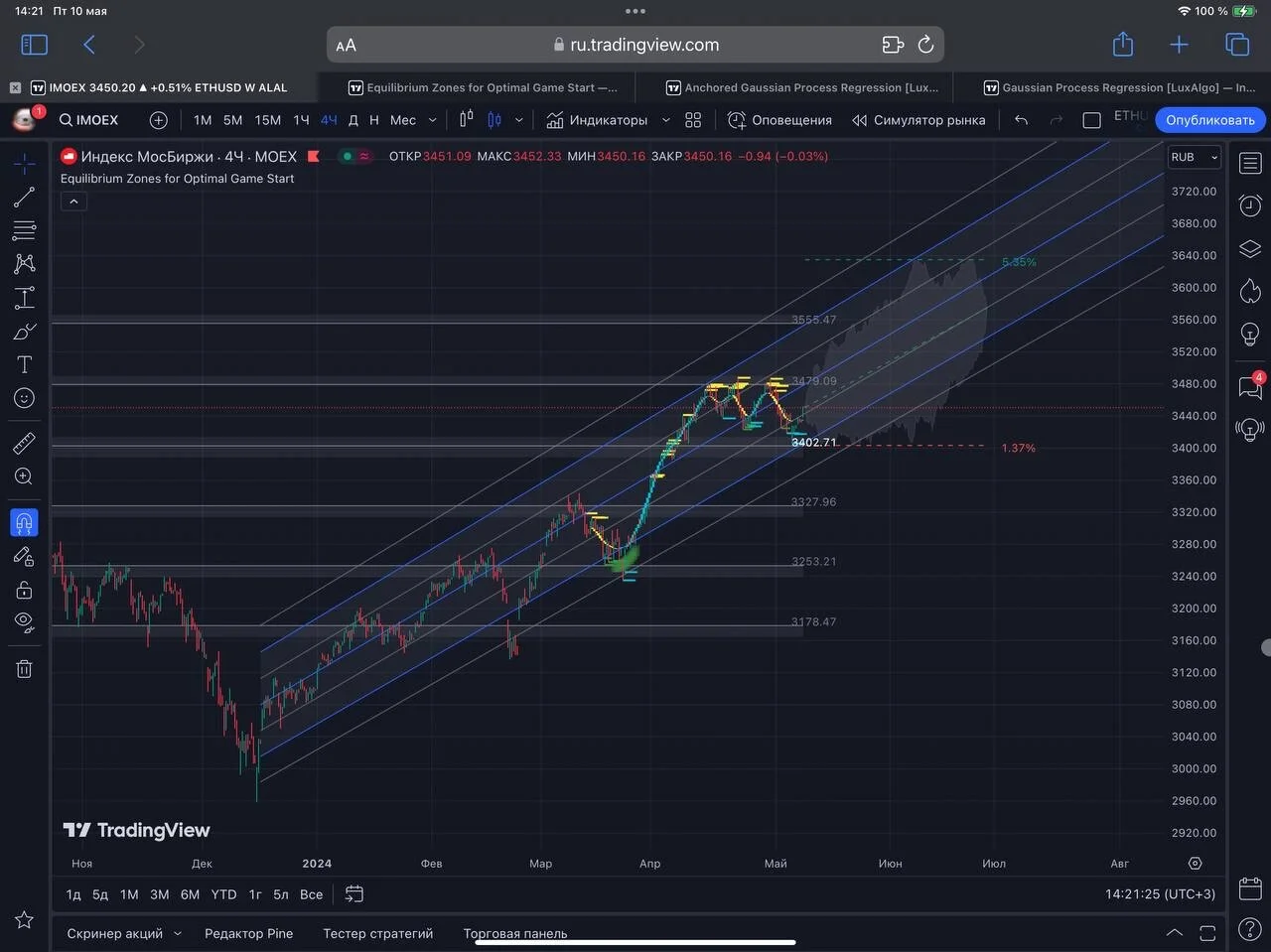The height and width of the screenshot is (952, 1271).
Task: Toggle stay in drawing mode pencil-lock
Action: pyautogui.click(x=24, y=556)
